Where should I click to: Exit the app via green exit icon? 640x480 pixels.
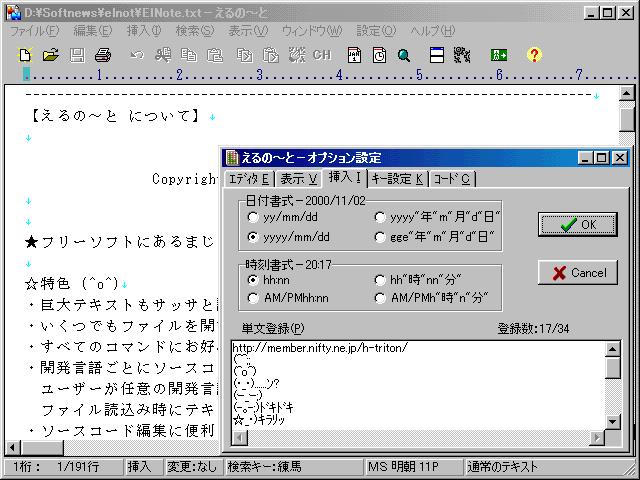tap(499, 55)
